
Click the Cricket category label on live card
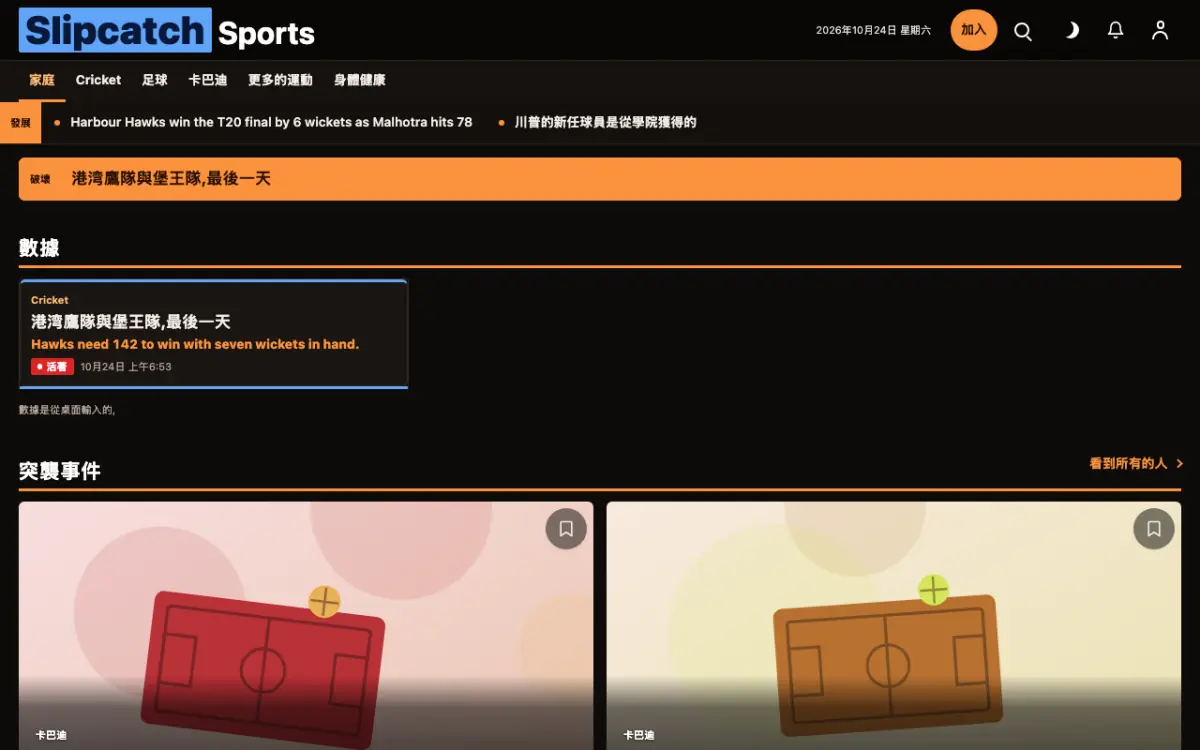click(x=50, y=300)
